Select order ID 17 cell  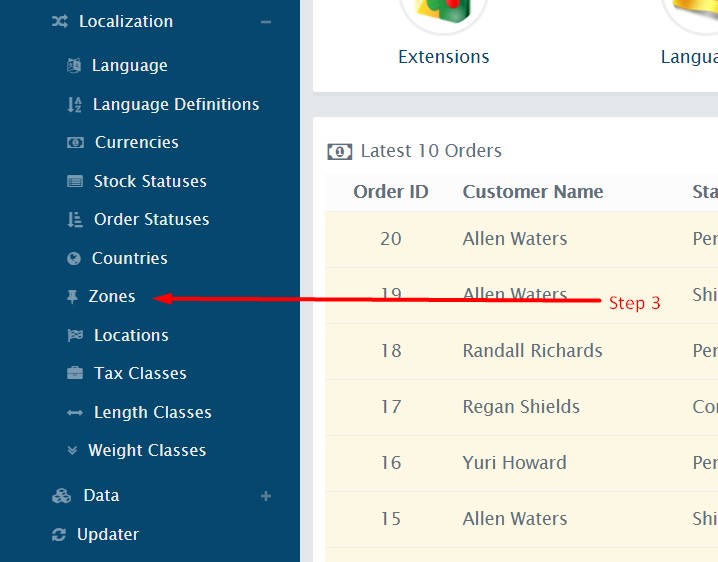click(x=391, y=407)
